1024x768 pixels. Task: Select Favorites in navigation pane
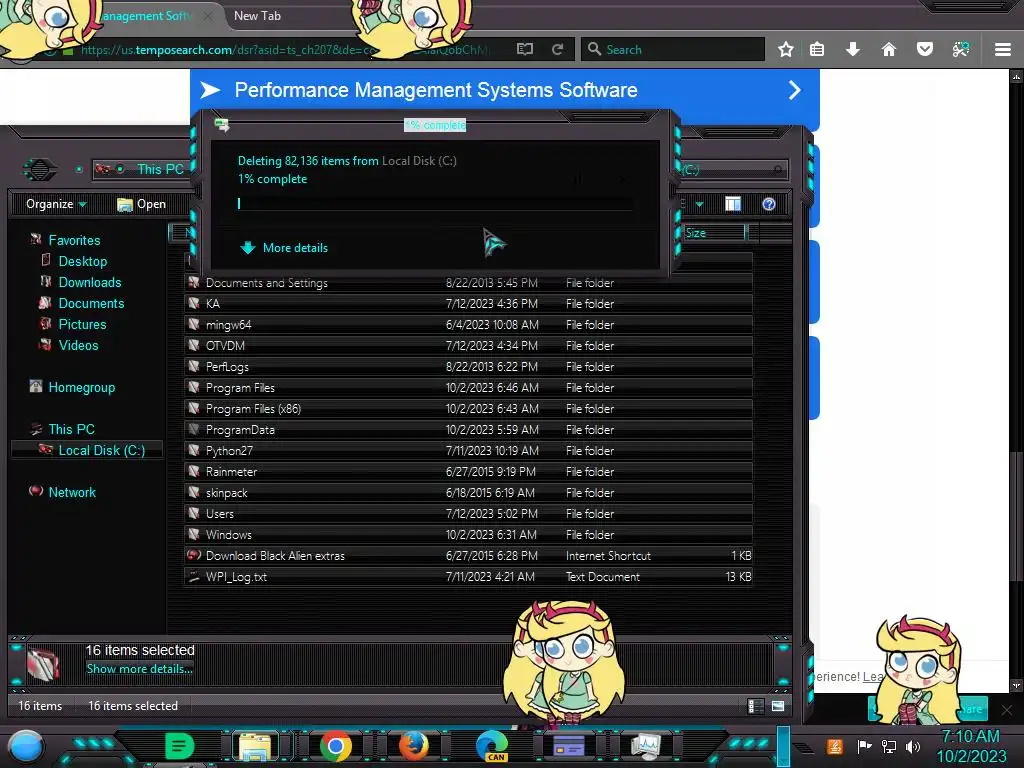coord(74,240)
